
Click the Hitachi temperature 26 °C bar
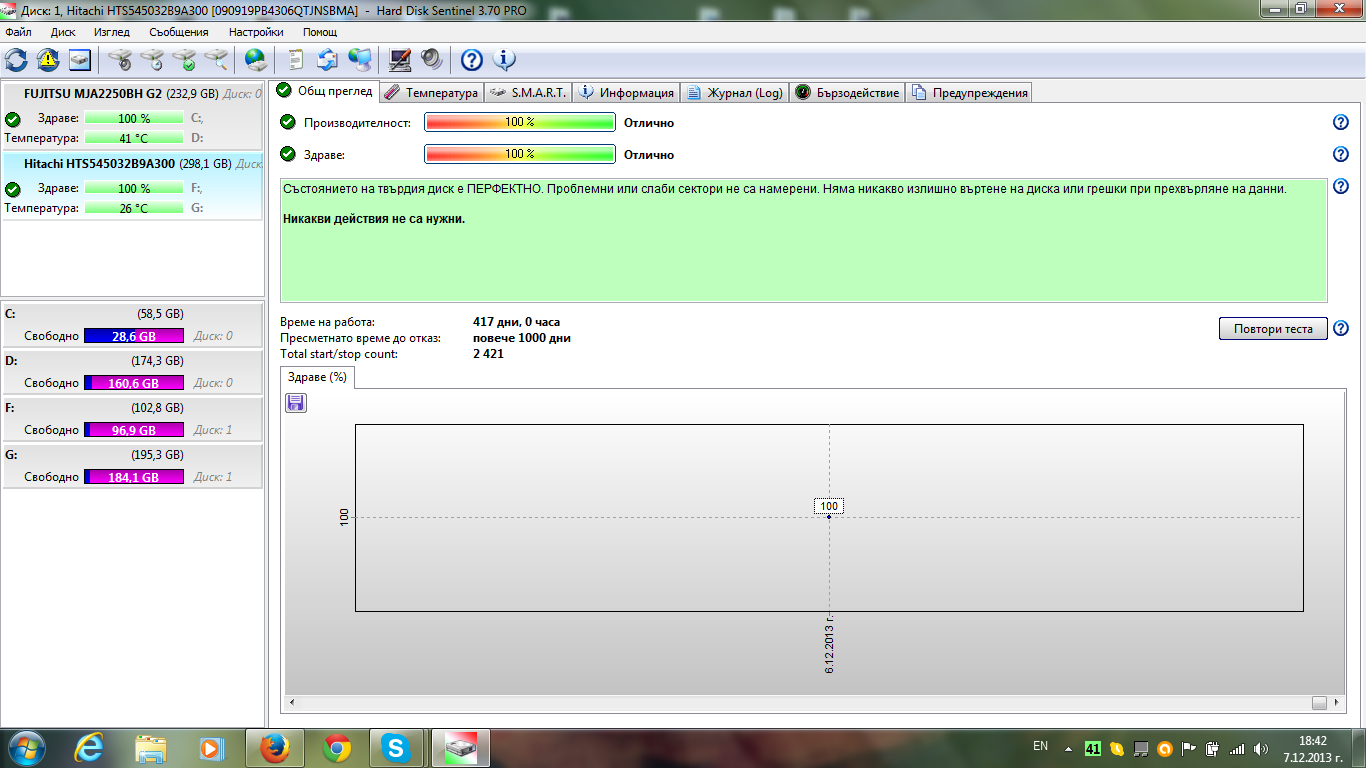click(x=134, y=208)
